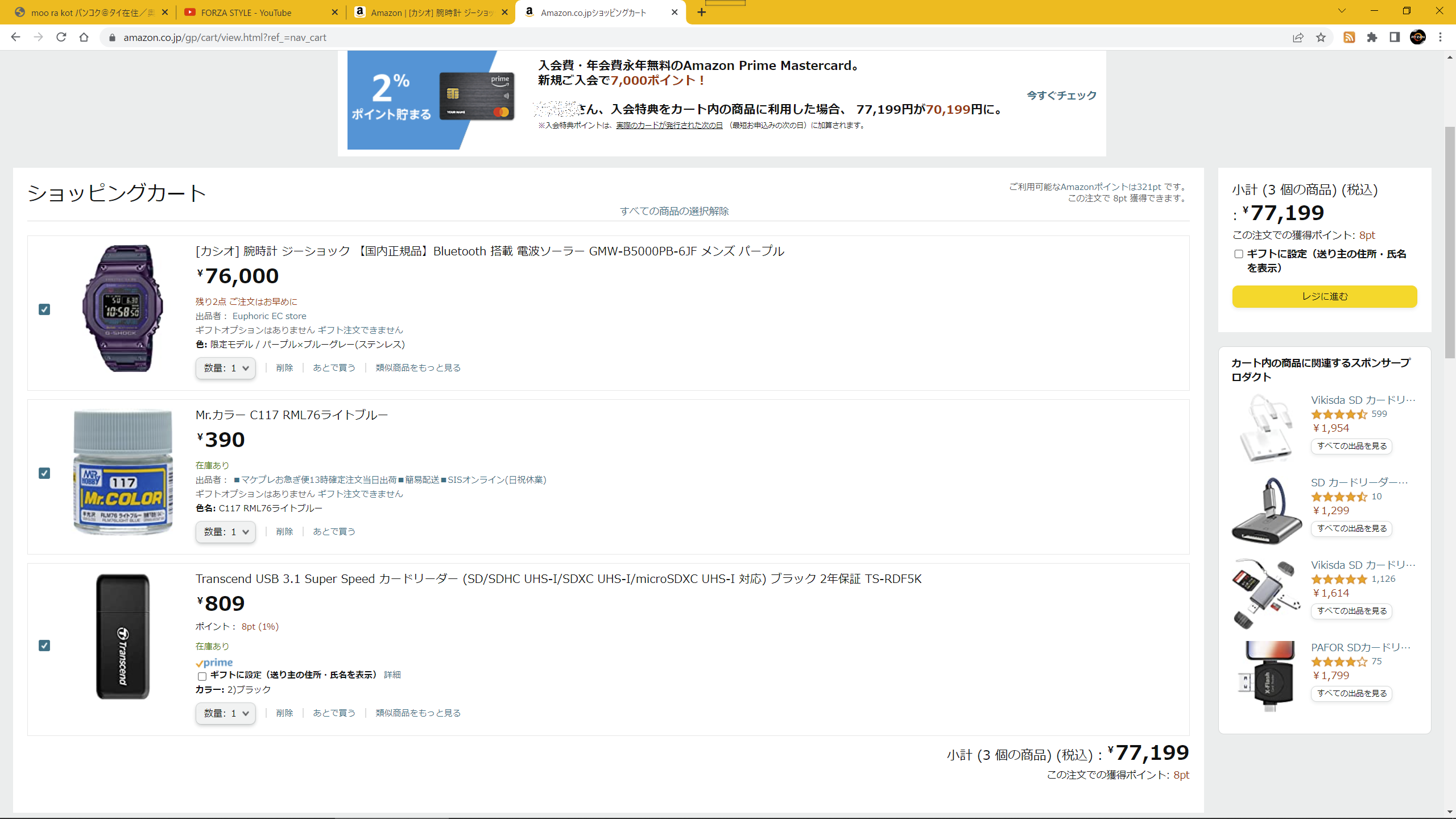
Task: Click あとで買う for Mr.カラー paint
Action: click(x=334, y=532)
